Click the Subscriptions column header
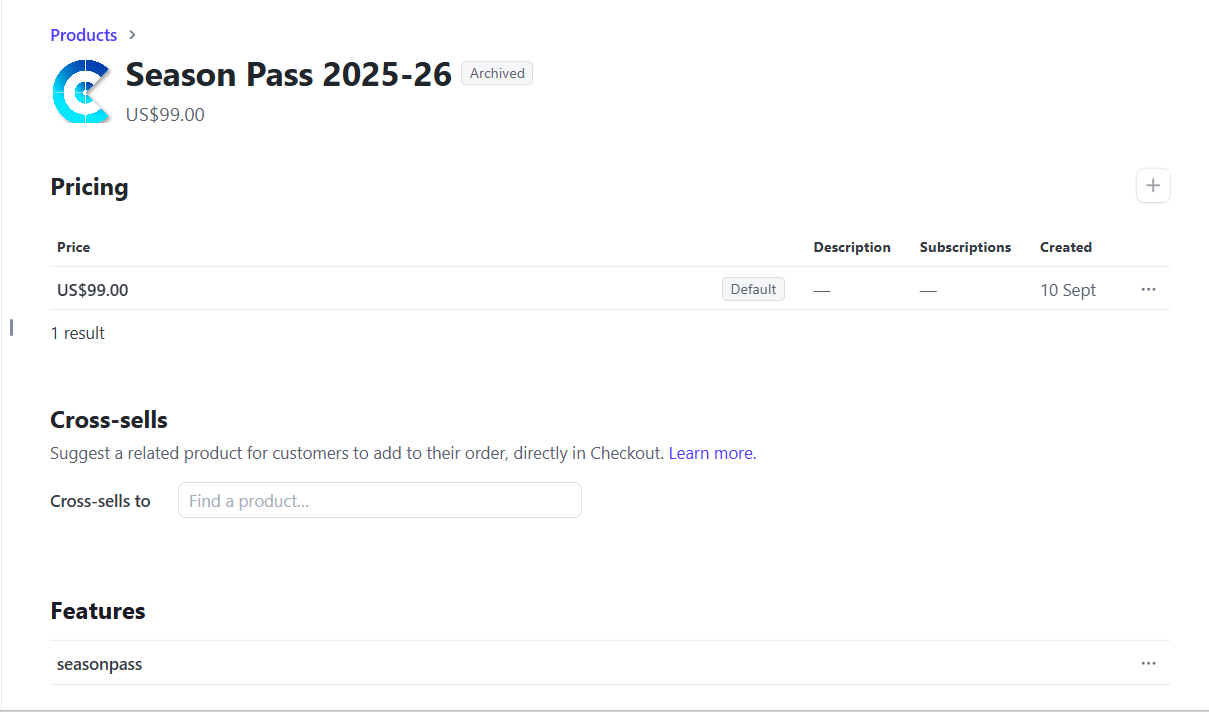The image size is (1209, 712). [x=965, y=247]
